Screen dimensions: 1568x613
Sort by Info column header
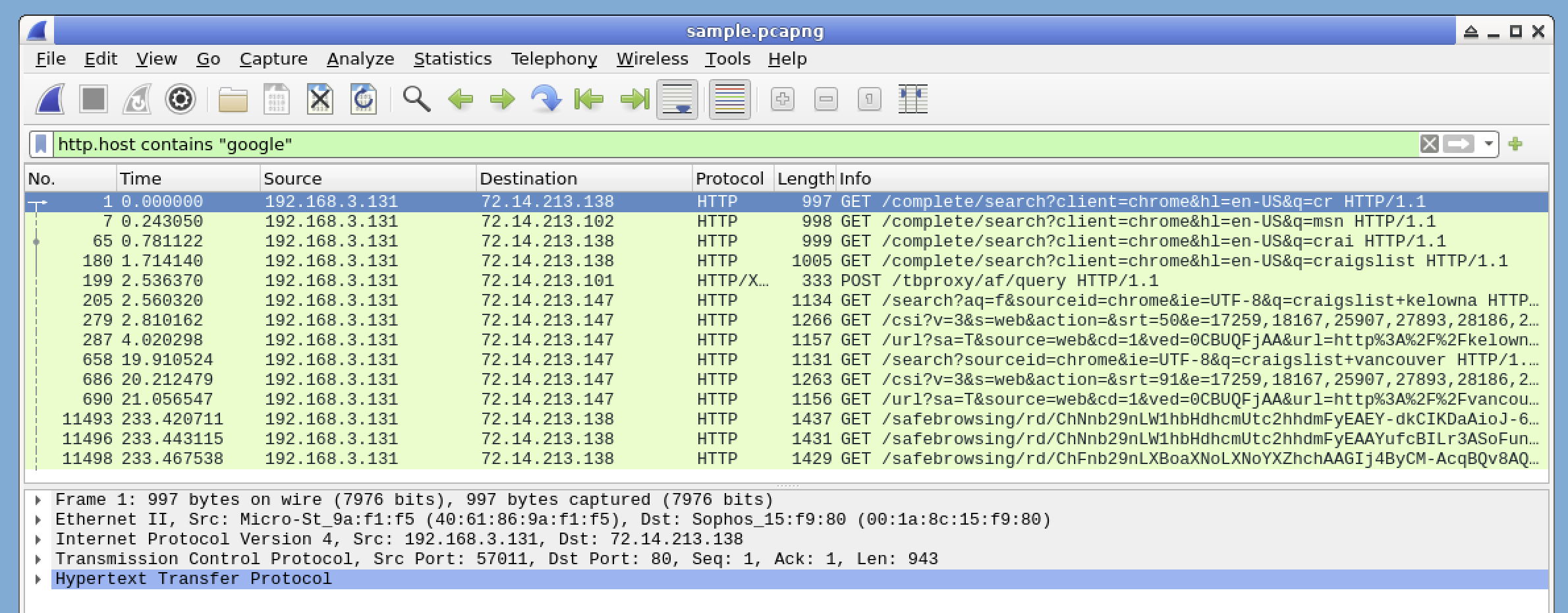point(1192,179)
